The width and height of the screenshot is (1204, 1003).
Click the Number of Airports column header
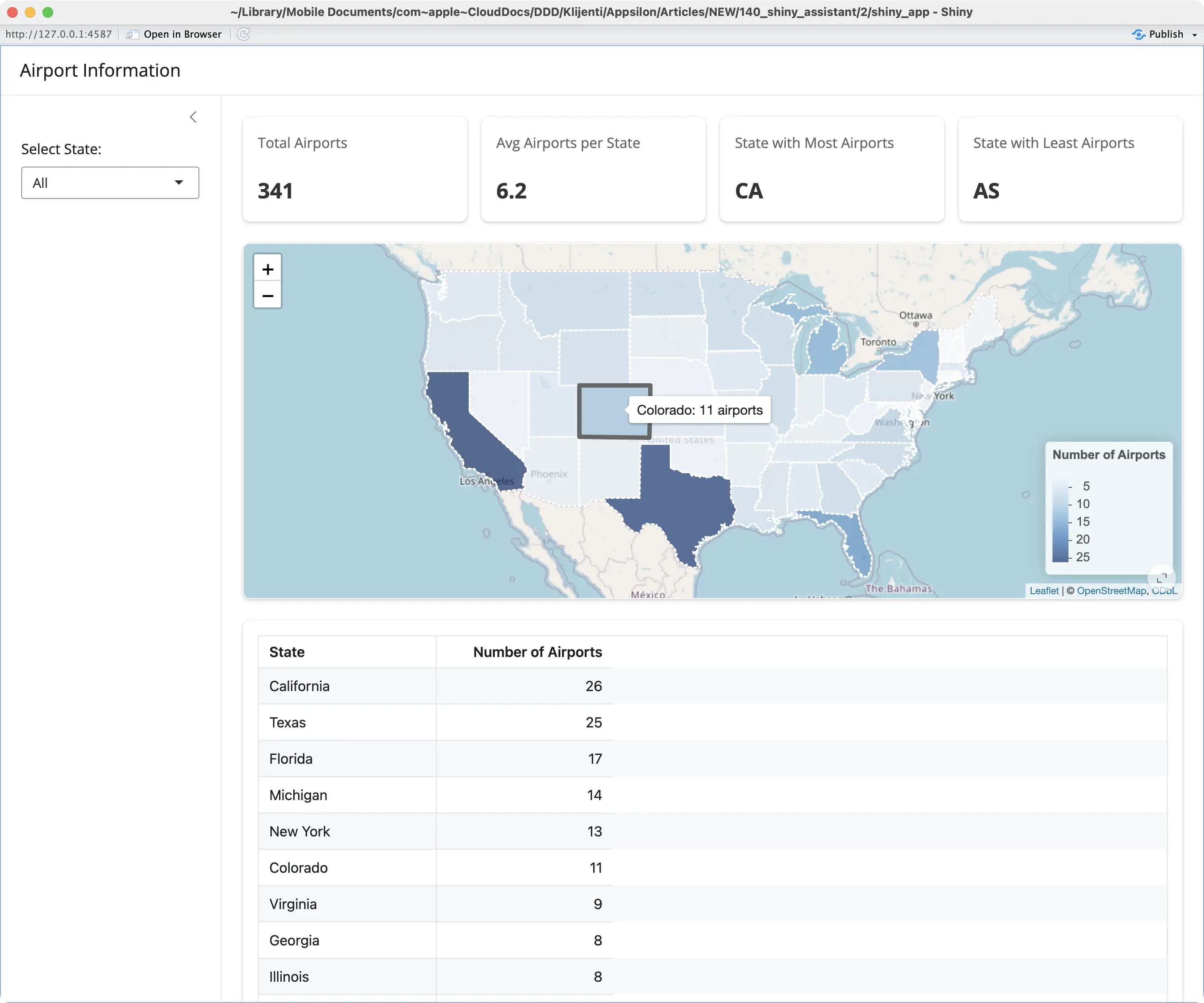pos(524,652)
